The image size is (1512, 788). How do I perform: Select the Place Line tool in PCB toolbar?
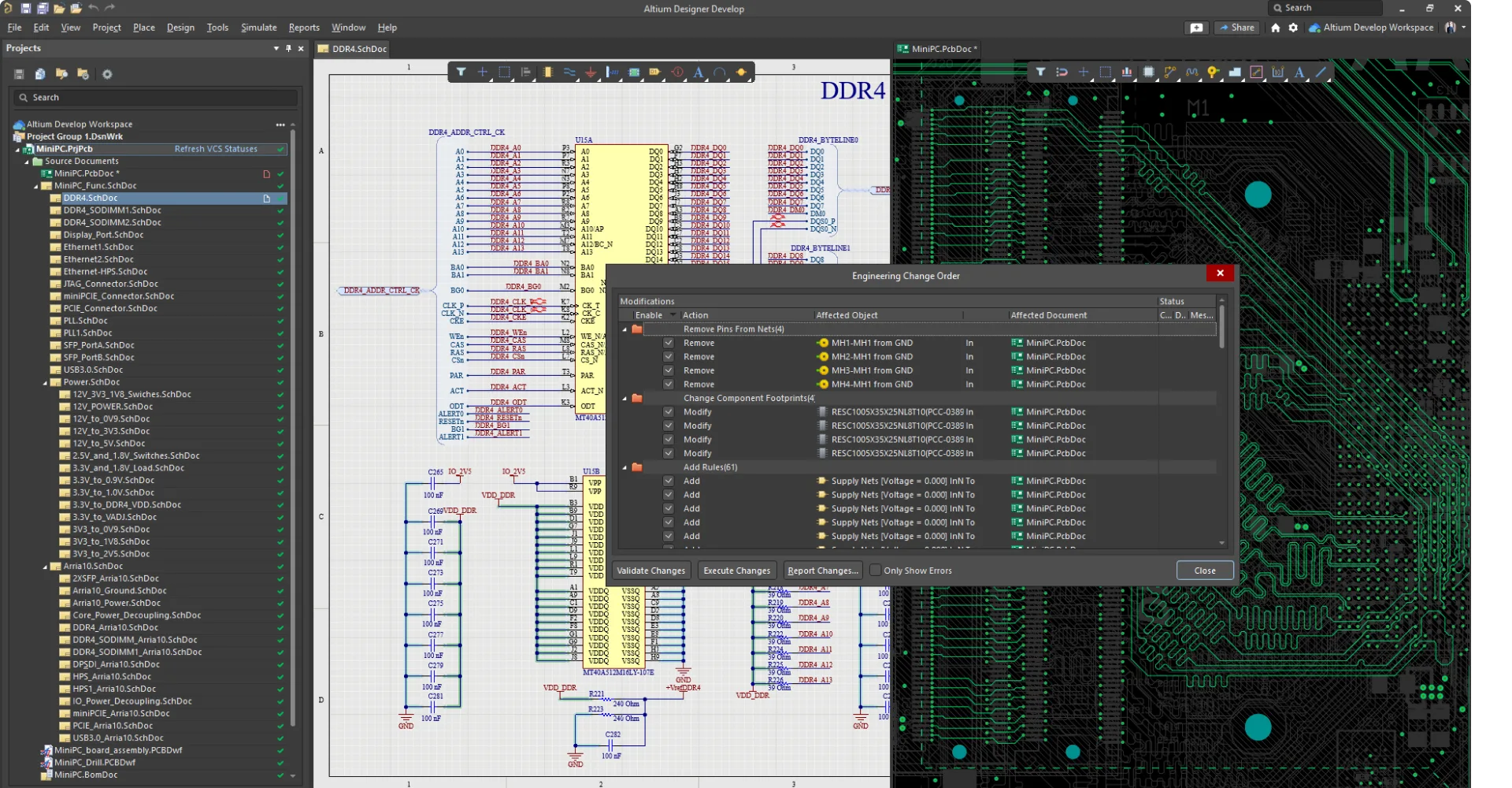pos(1321,72)
